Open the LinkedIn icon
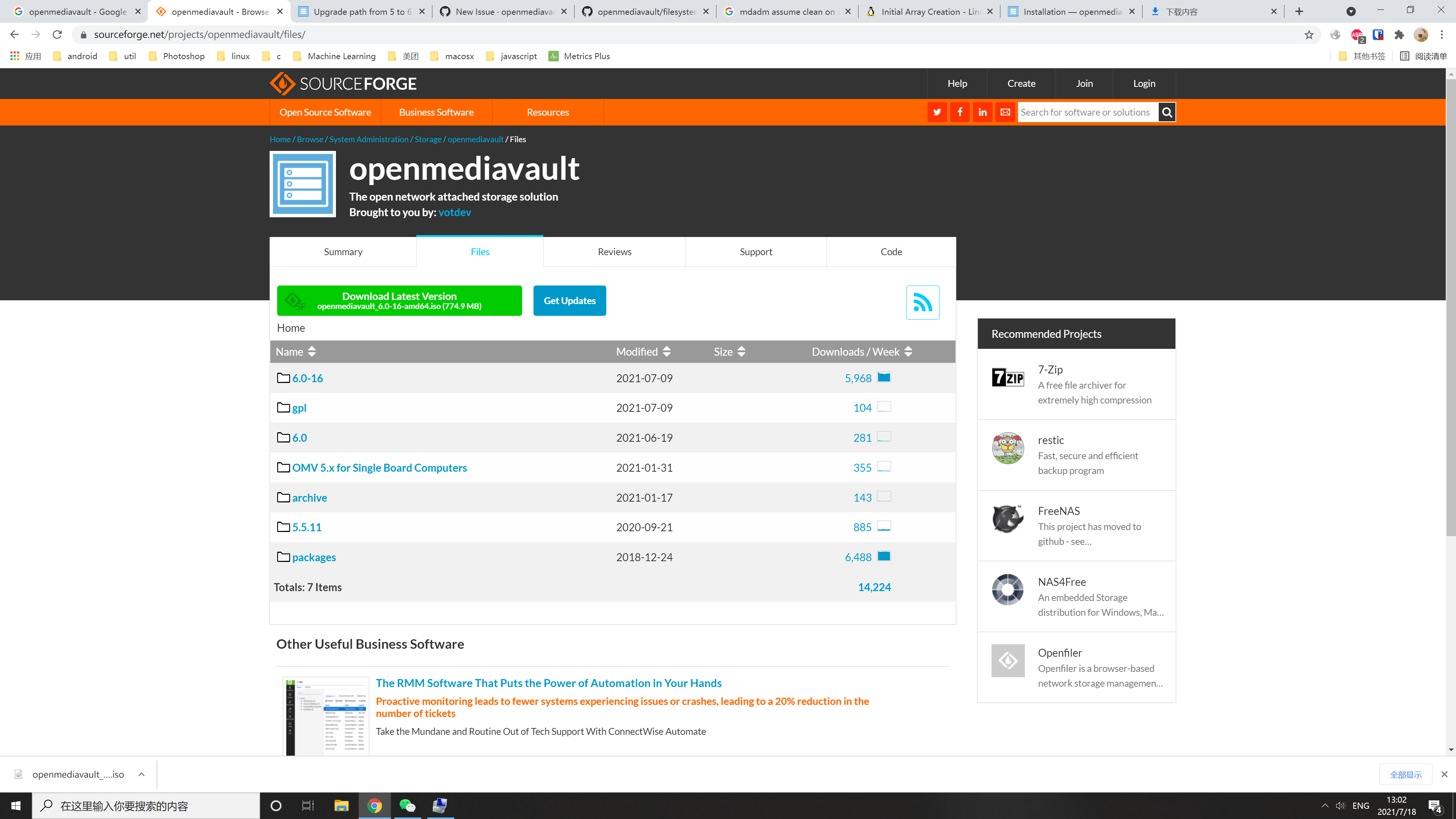The height and width of the screenshot is (819, 1456). (982, 112)
